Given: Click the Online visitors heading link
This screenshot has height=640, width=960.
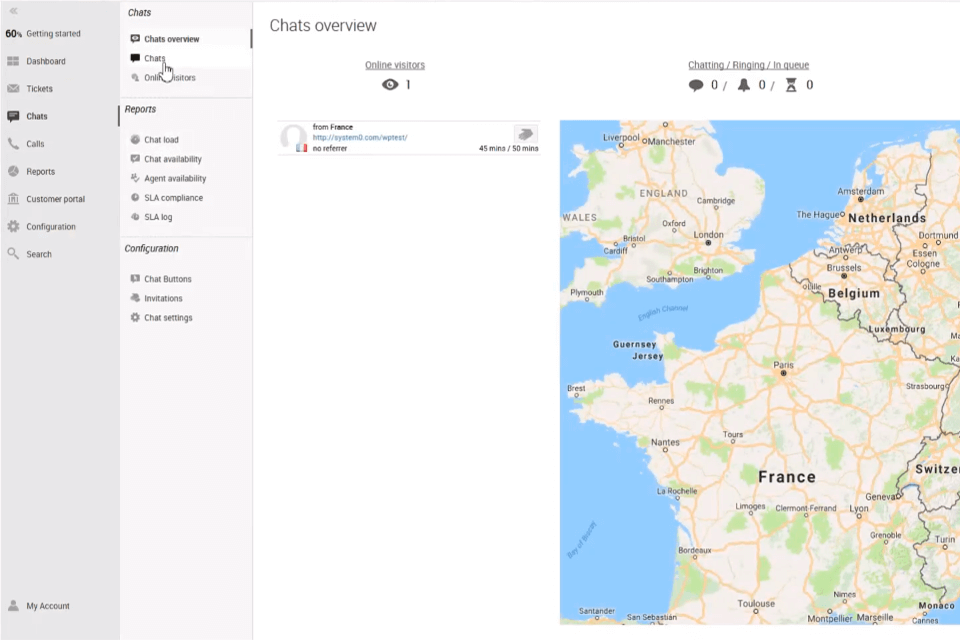Looking at the screenshot, I should click(x=394, y=64).
